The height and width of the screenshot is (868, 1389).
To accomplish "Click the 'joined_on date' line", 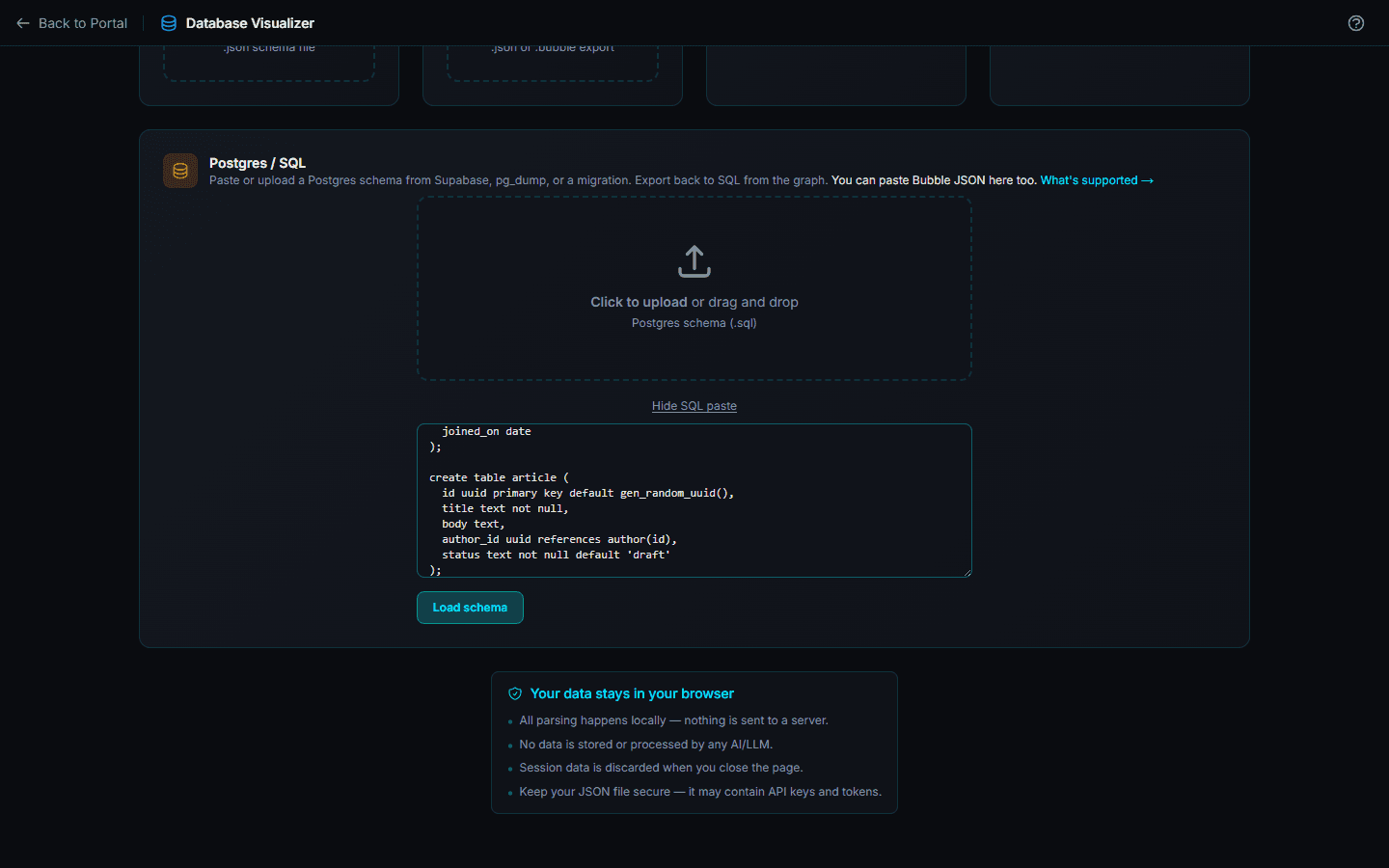I will coord(486,431).
